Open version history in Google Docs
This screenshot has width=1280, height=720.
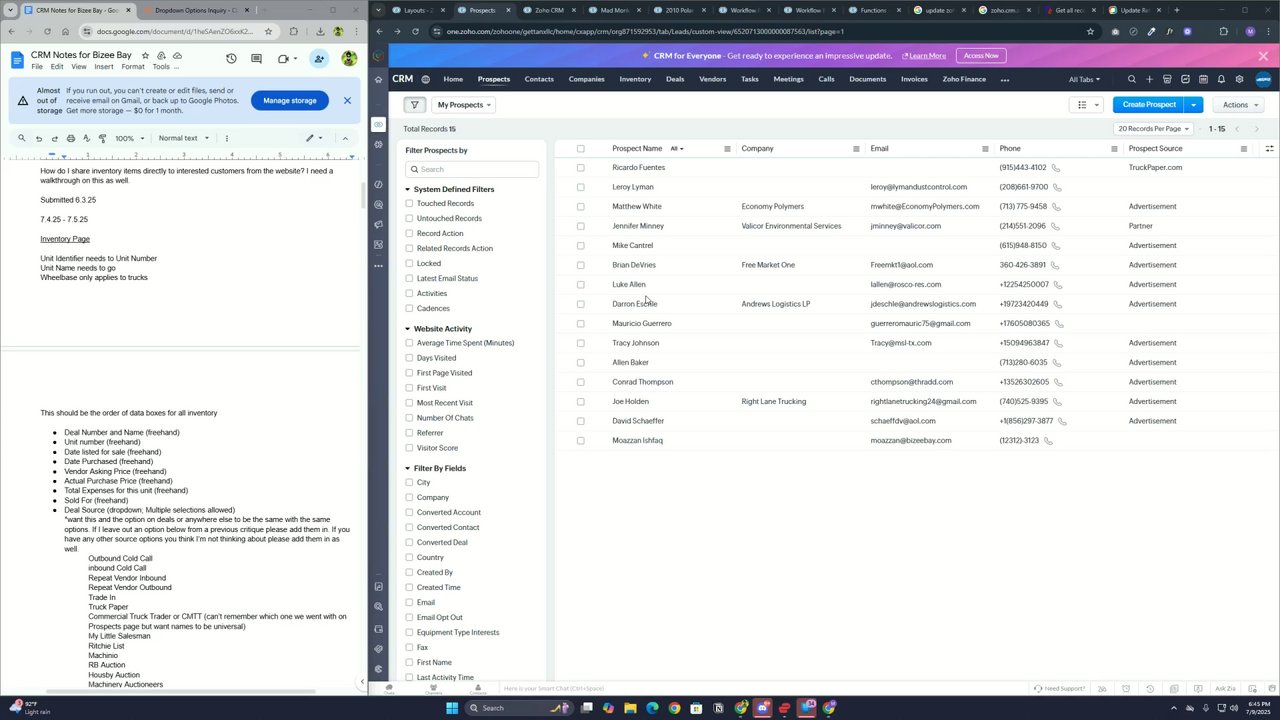[x=231, y=59]
